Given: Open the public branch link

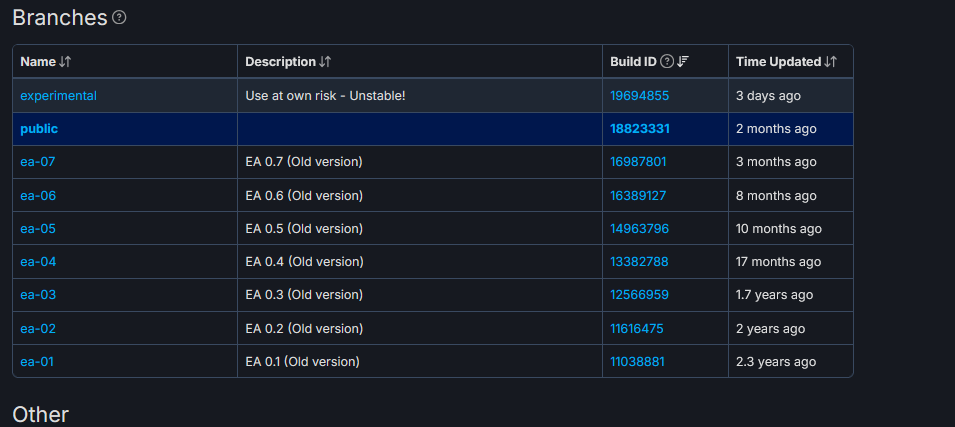Looking at the screenshot, I should pos(39,129).
